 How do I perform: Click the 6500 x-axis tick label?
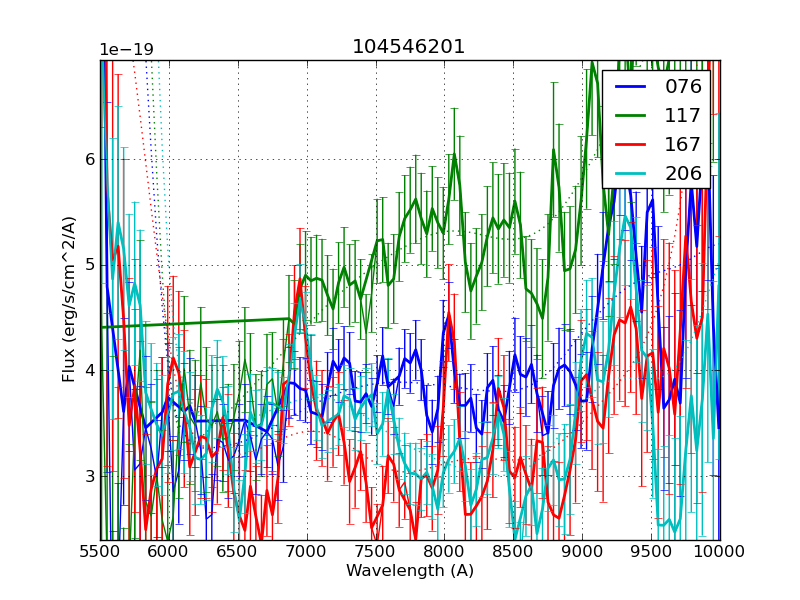coord(238,551)
